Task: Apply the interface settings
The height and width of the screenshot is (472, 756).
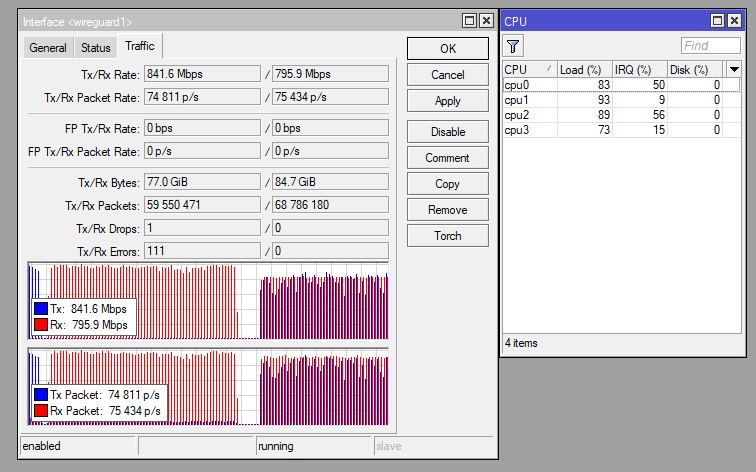Action: (x=447, y=101)
